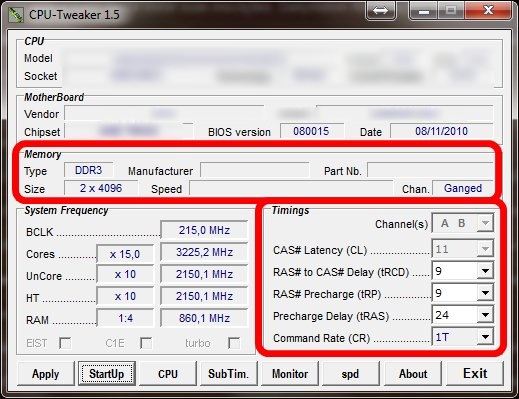Click the UnCore frequency 2150,1 MHz
The image size is (519, 399).
(204, 274)
